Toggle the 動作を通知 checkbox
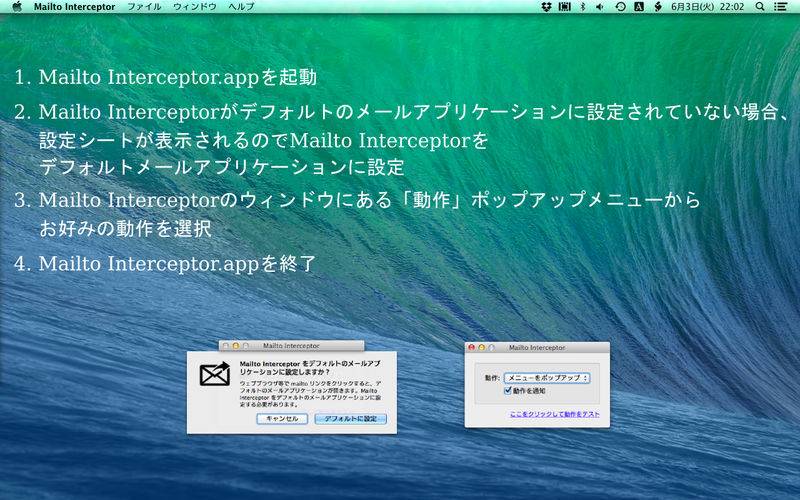The width and height of the screenshot is (800, 500). (509, 391)
